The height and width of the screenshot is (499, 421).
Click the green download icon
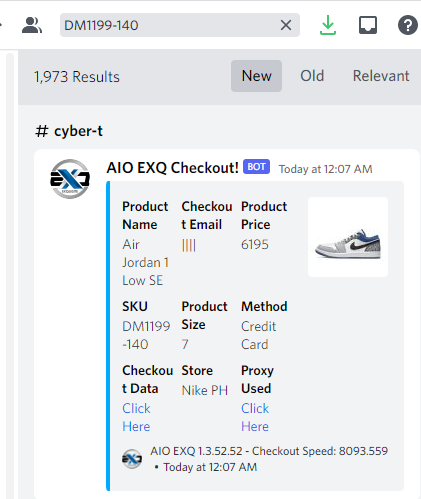[x=328, y=25]
